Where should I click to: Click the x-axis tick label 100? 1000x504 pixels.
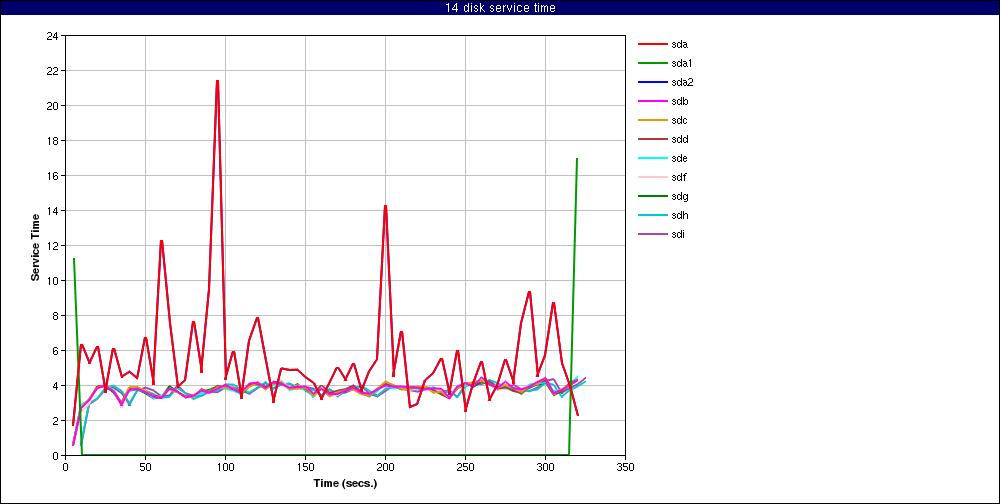point(225,467)
